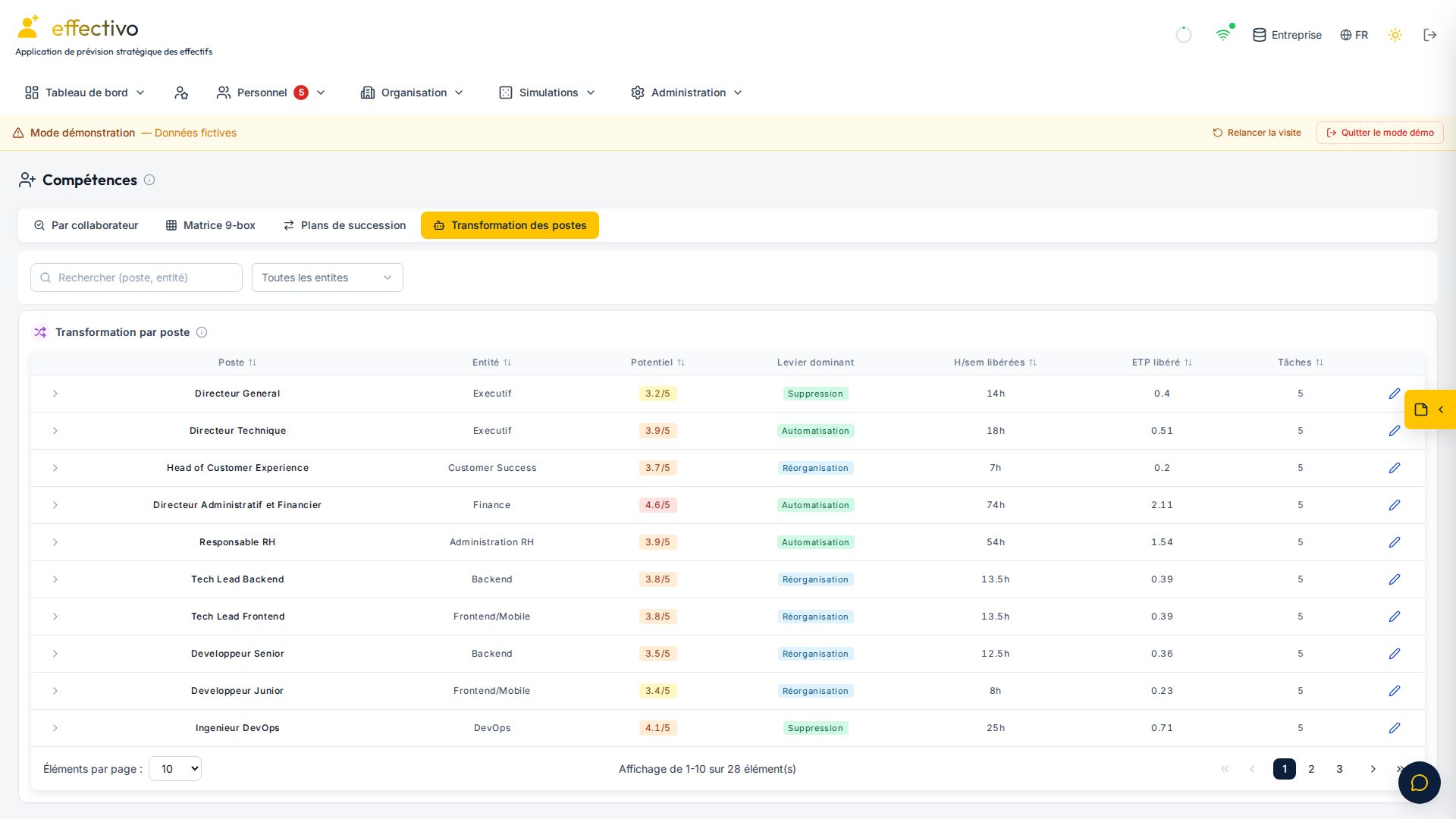This screenshot has height=819, width=1456.
Task: Select Transformation des postes tab
Action: (510, 225)
